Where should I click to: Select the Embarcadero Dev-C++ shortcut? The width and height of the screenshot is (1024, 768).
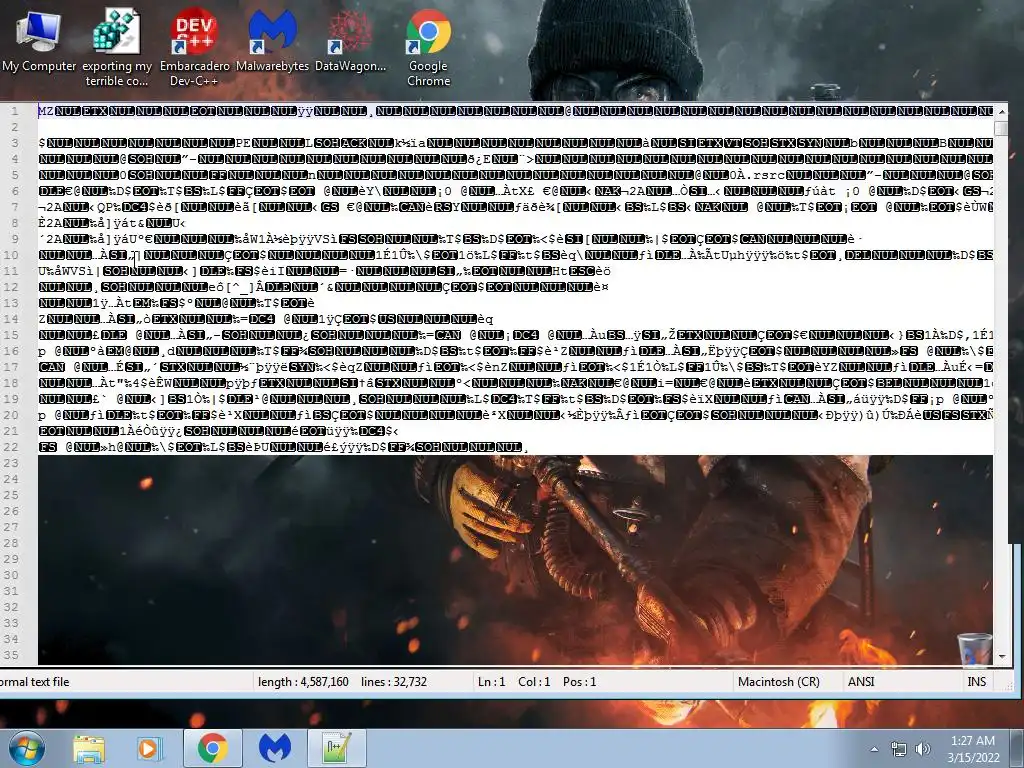[195, 48]
